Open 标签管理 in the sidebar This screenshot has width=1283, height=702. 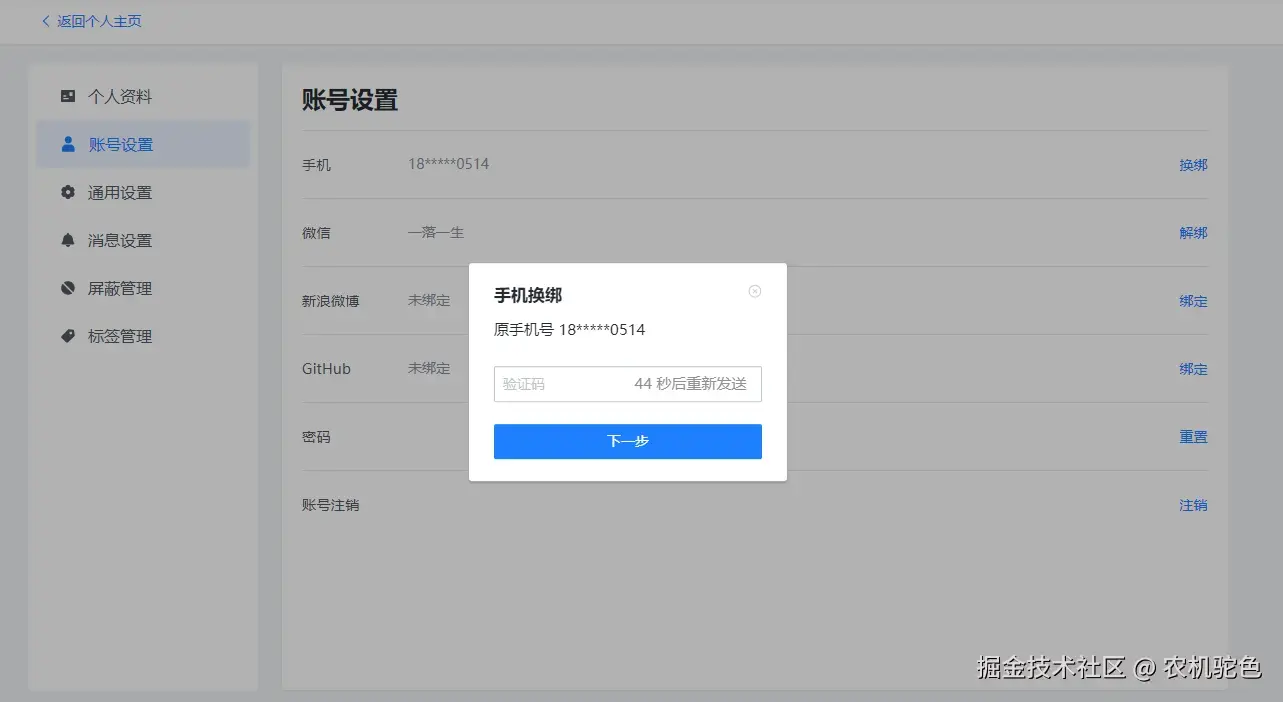tap(143, 337)
